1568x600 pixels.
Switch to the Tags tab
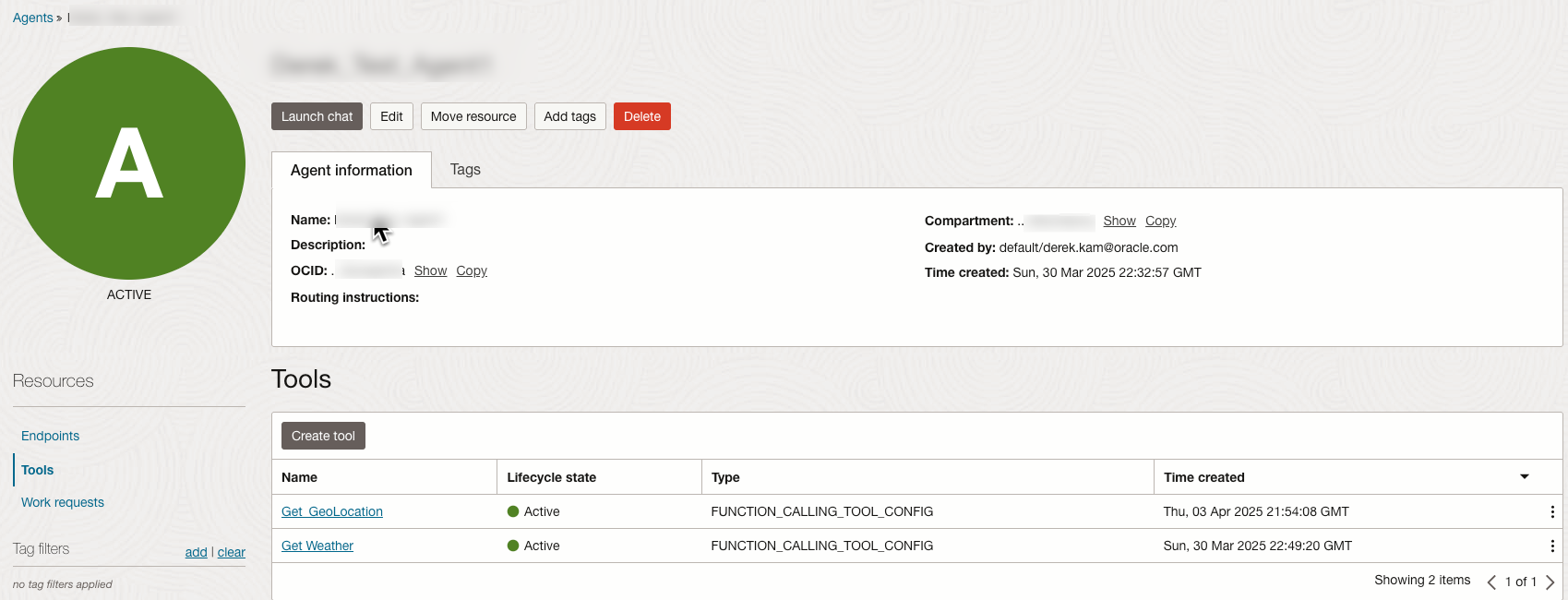pos(465,170)
